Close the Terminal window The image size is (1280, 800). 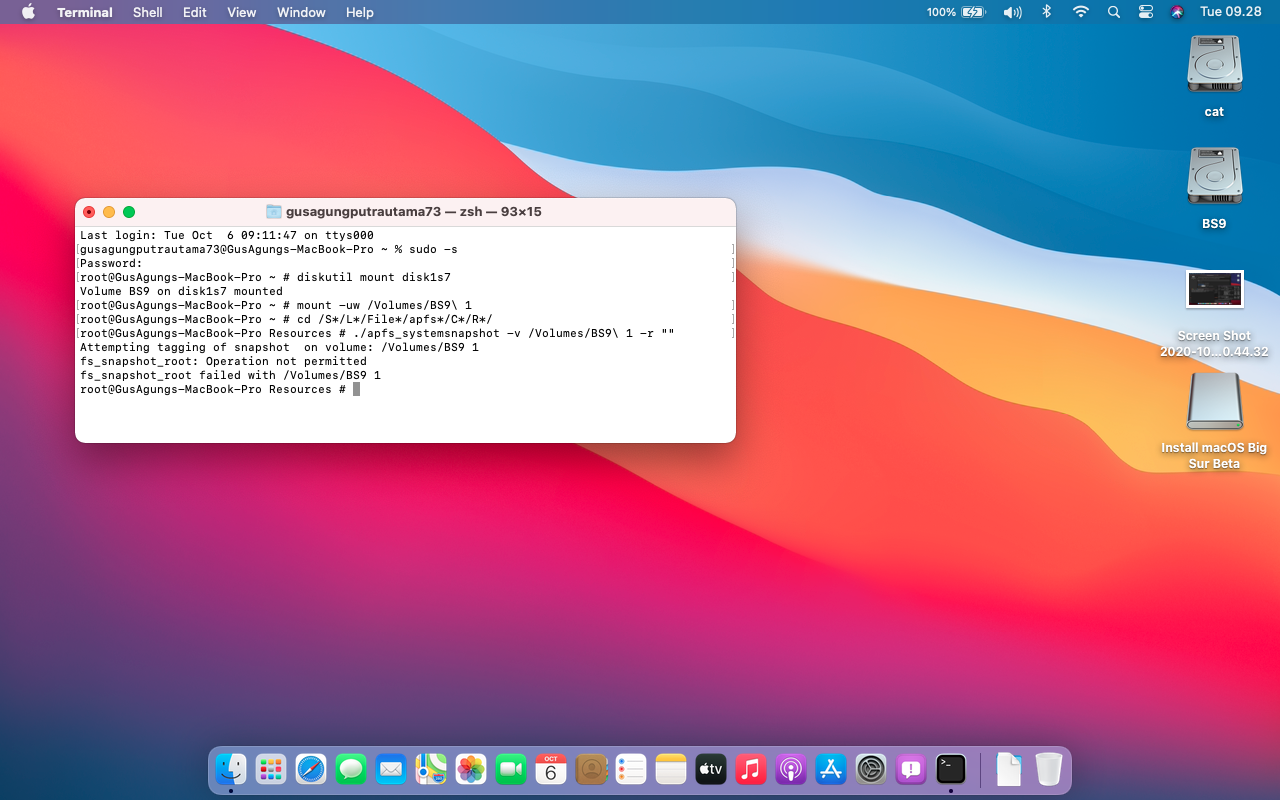tap(89, 212)
